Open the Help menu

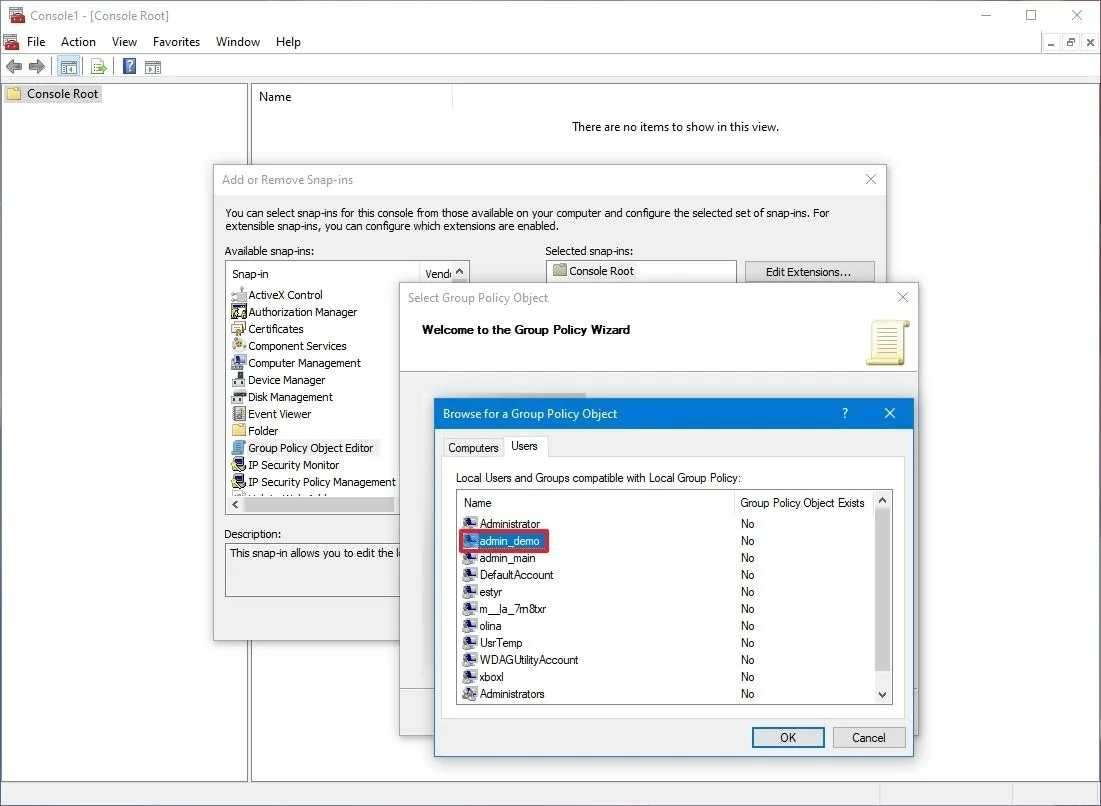pyautogui.click(x=288, y=42)
